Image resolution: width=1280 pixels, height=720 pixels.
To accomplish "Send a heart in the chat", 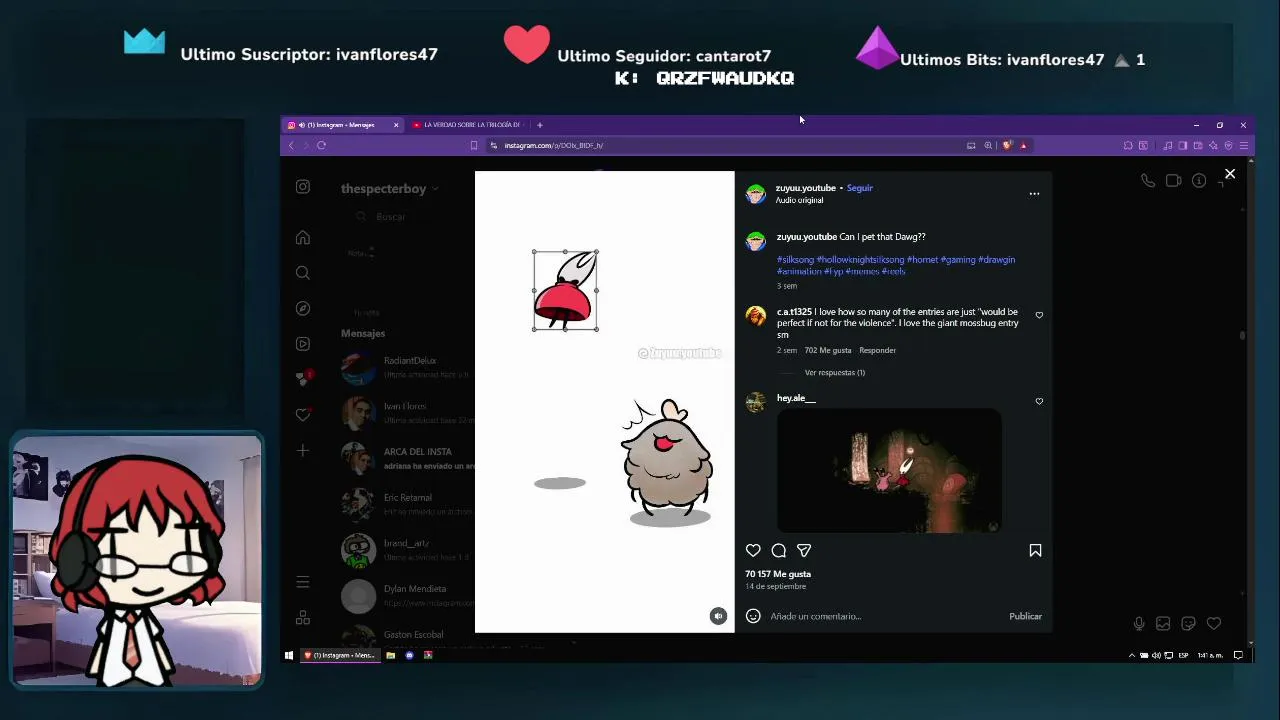I will (1213, 624).
